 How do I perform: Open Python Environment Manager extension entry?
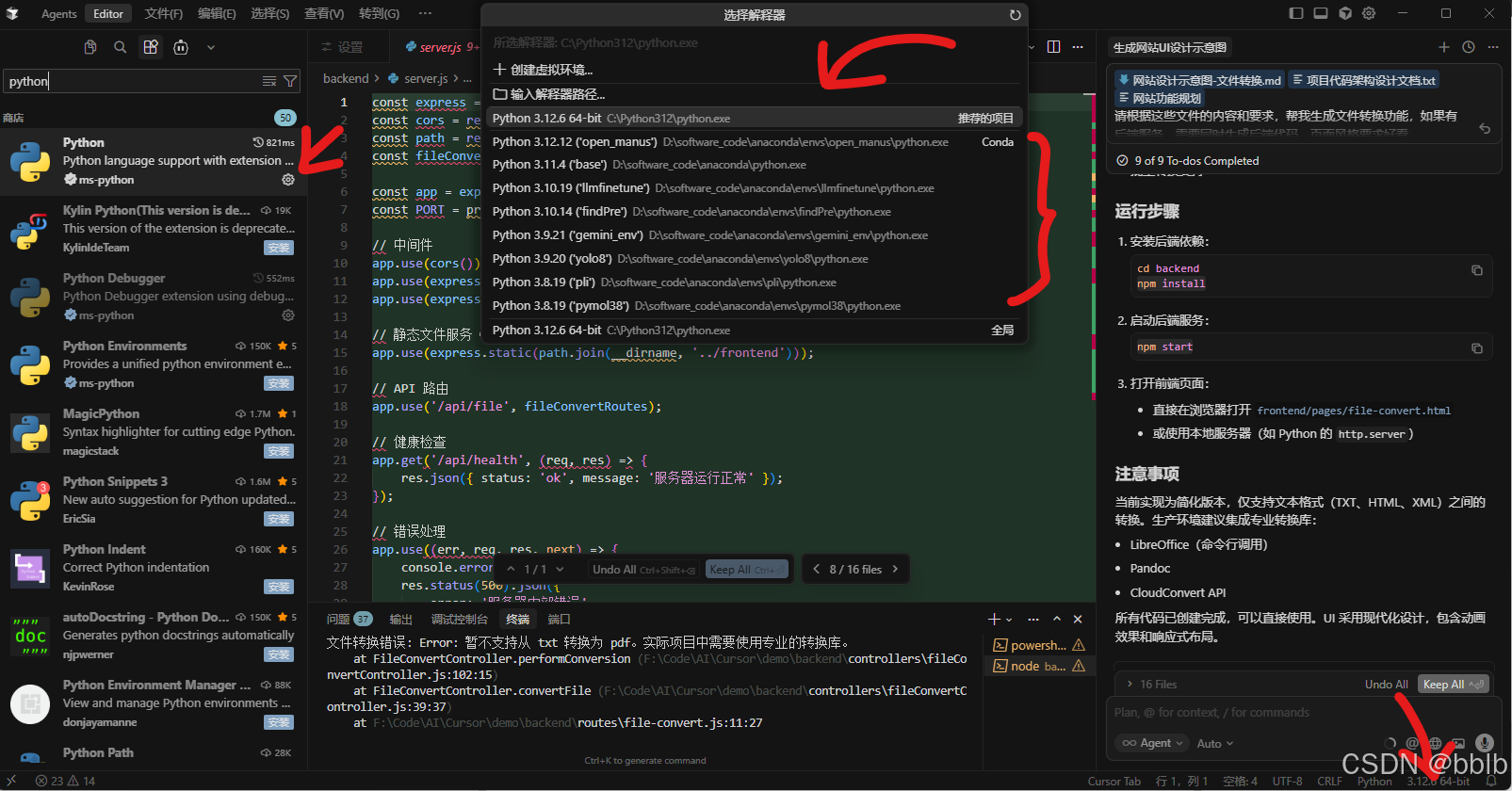[154, 703]
